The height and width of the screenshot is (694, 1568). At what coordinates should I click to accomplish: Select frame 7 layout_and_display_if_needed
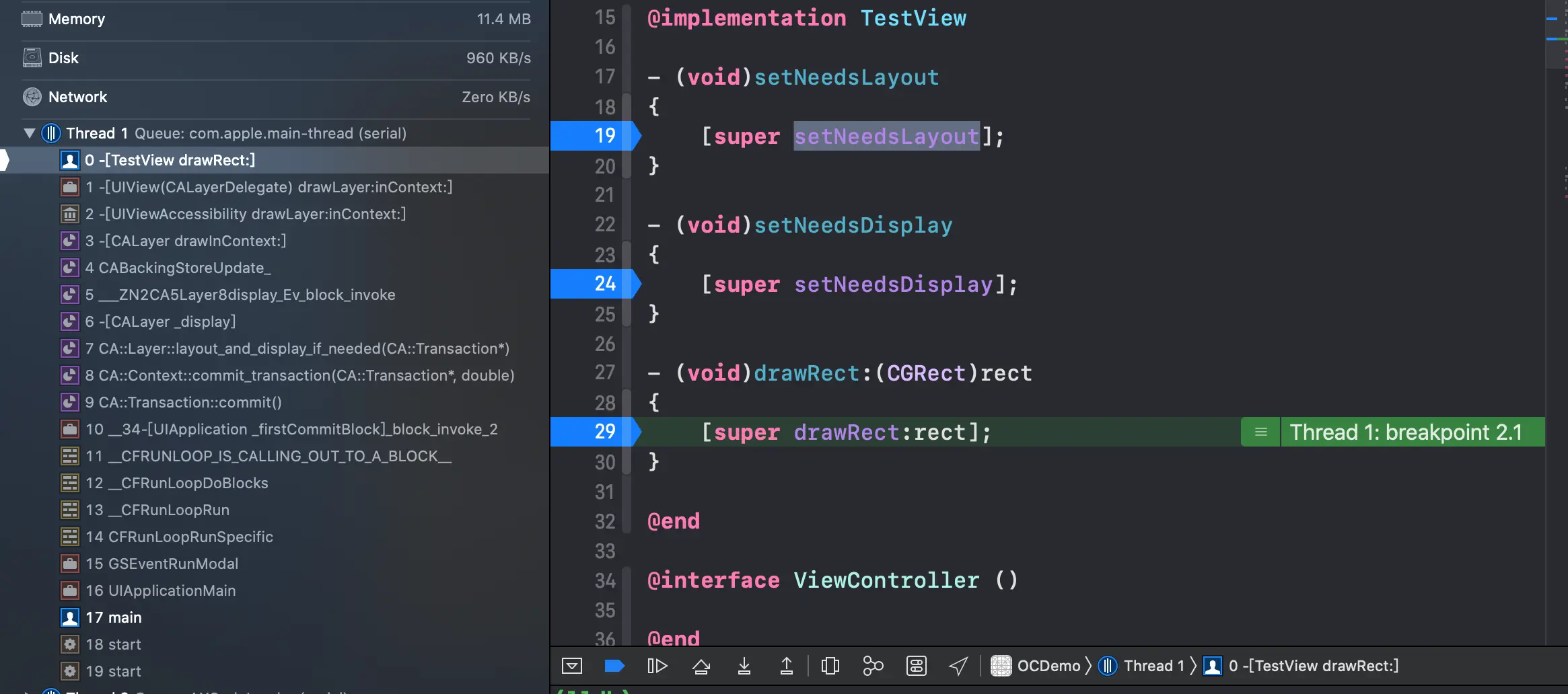275,348
